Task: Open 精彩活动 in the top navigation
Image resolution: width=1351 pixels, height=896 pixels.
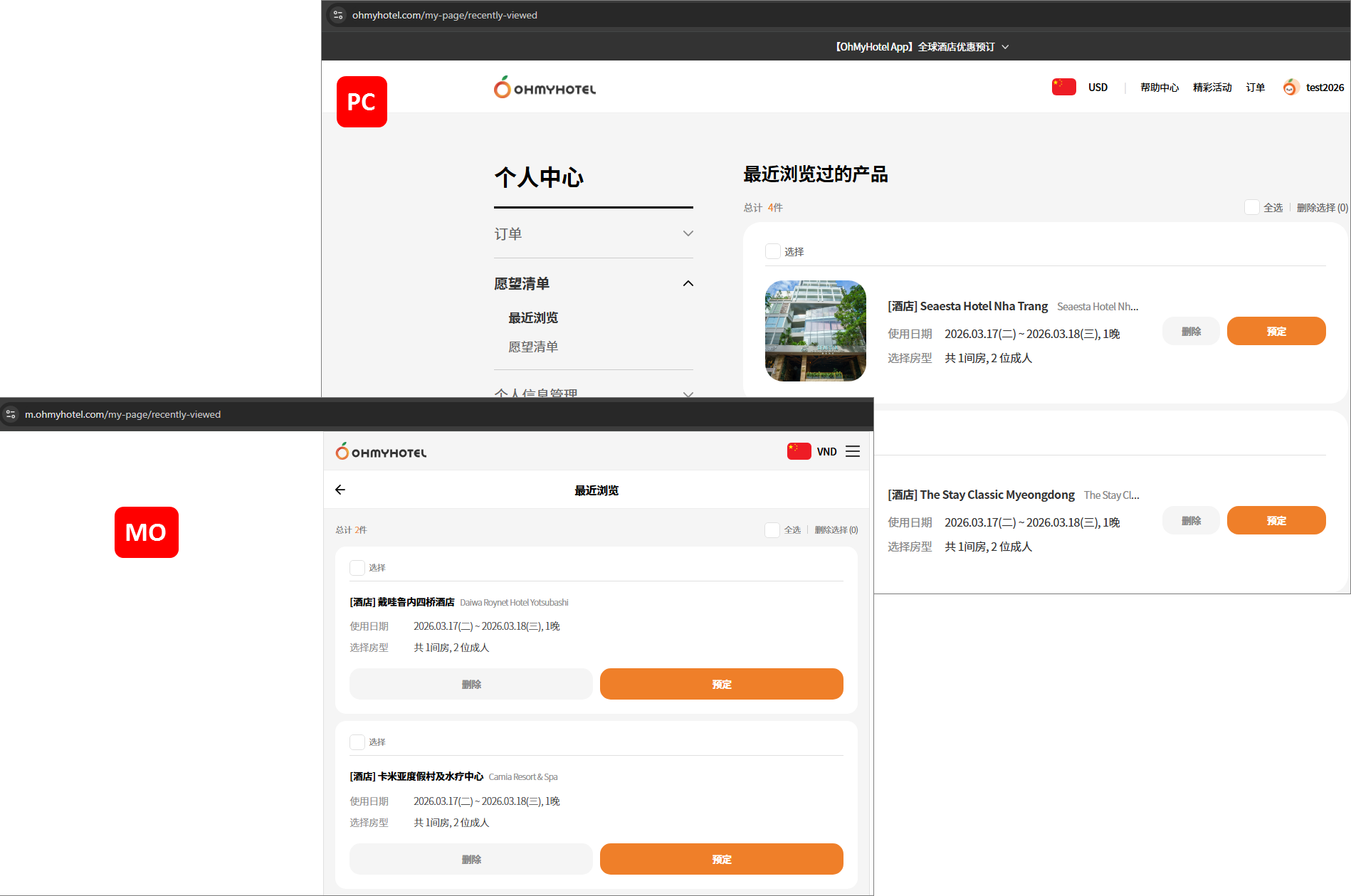Action: click(1211, 88)
